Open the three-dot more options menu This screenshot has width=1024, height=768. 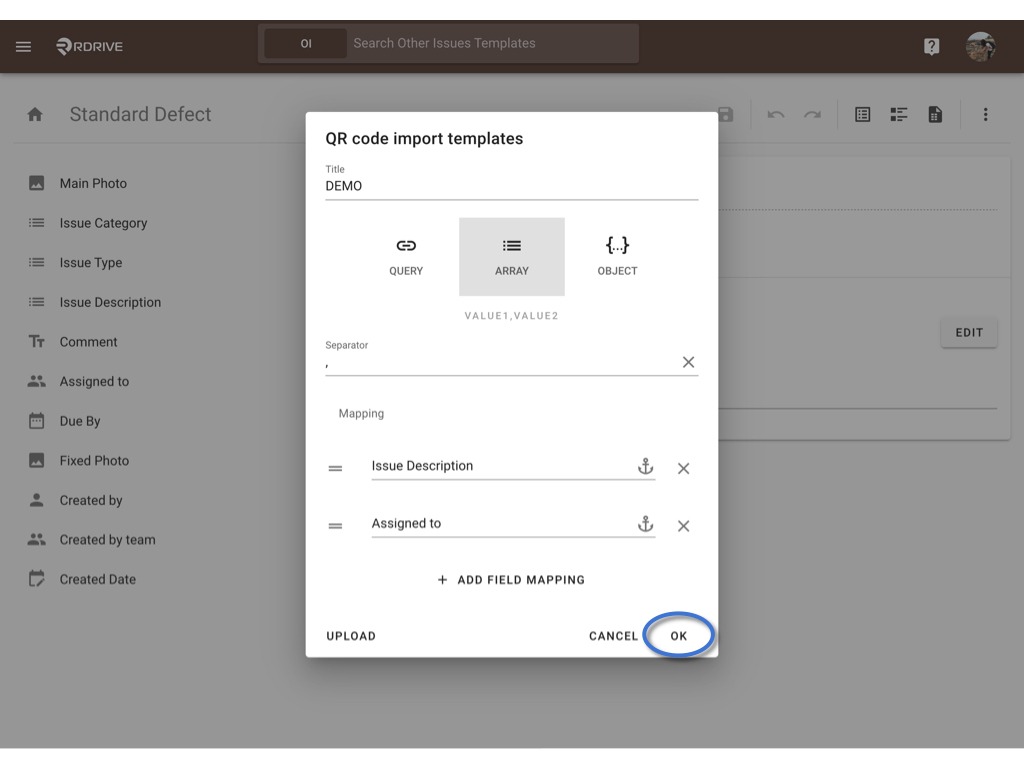click(985, 115)
